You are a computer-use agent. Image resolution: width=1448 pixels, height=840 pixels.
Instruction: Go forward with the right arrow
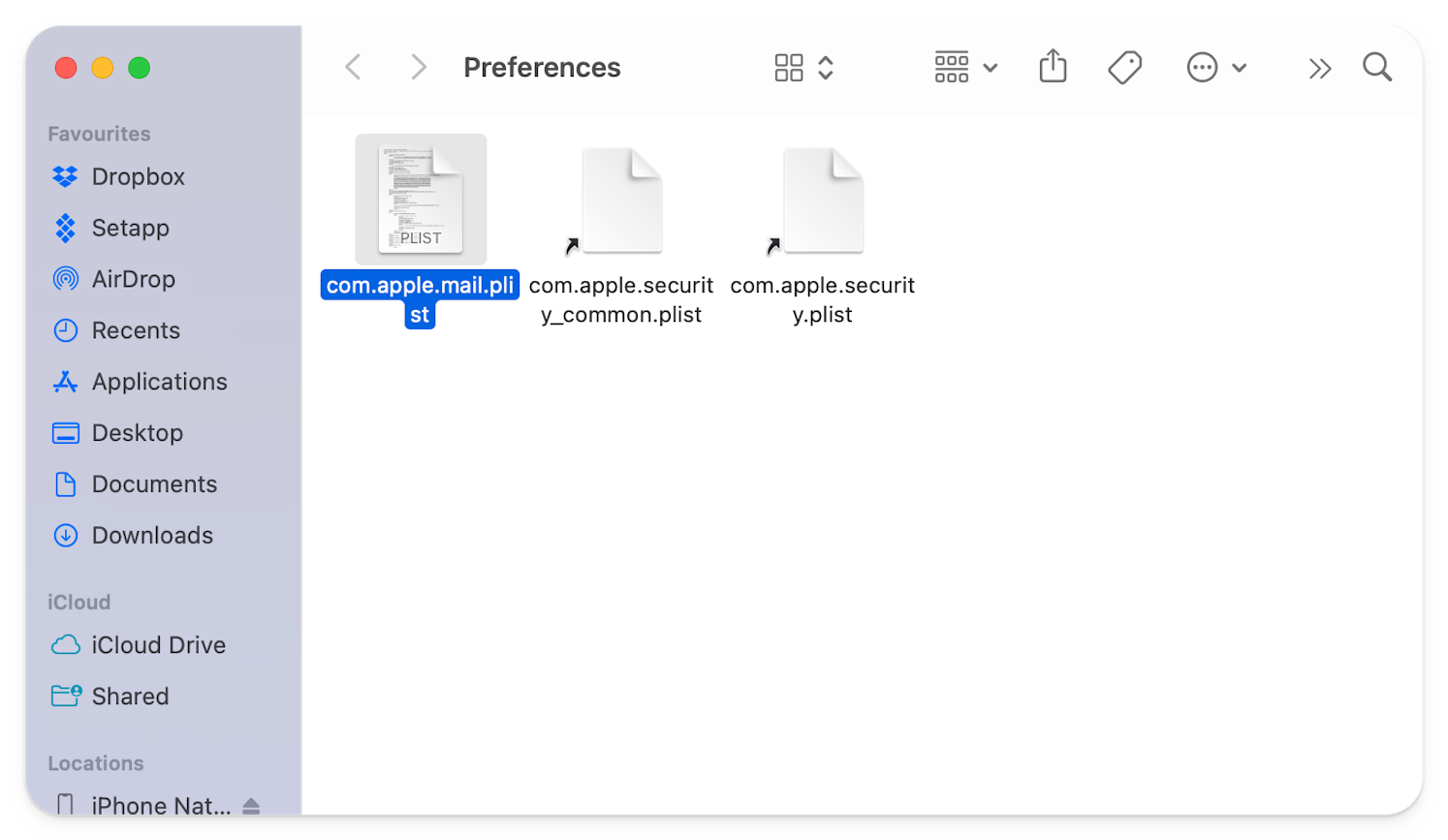click(418, 68)
